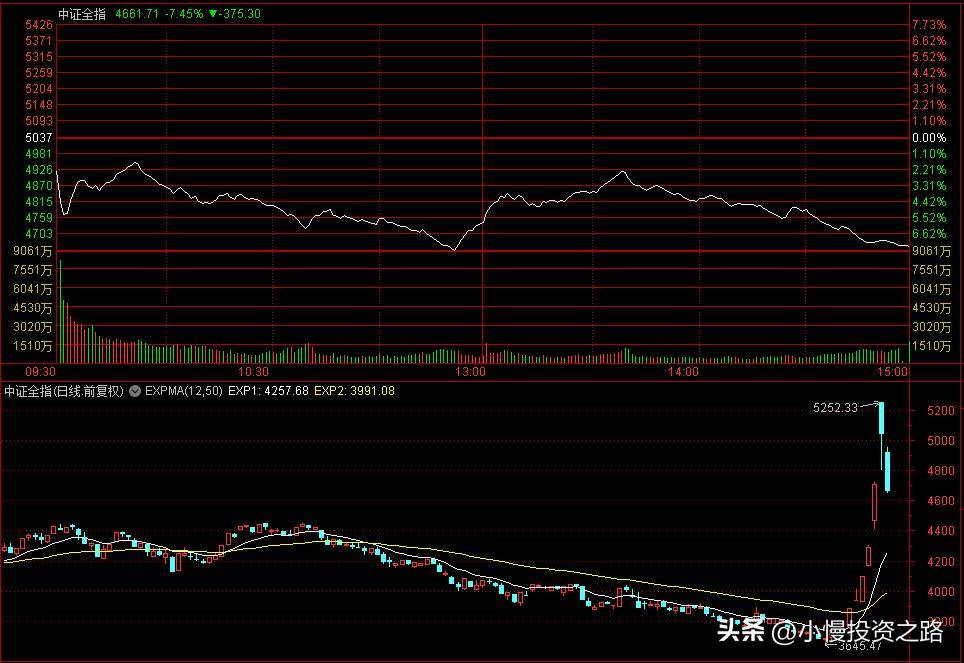Click the 4200 daily chart axis label
The image size is (964, 663).
(941, 562)
